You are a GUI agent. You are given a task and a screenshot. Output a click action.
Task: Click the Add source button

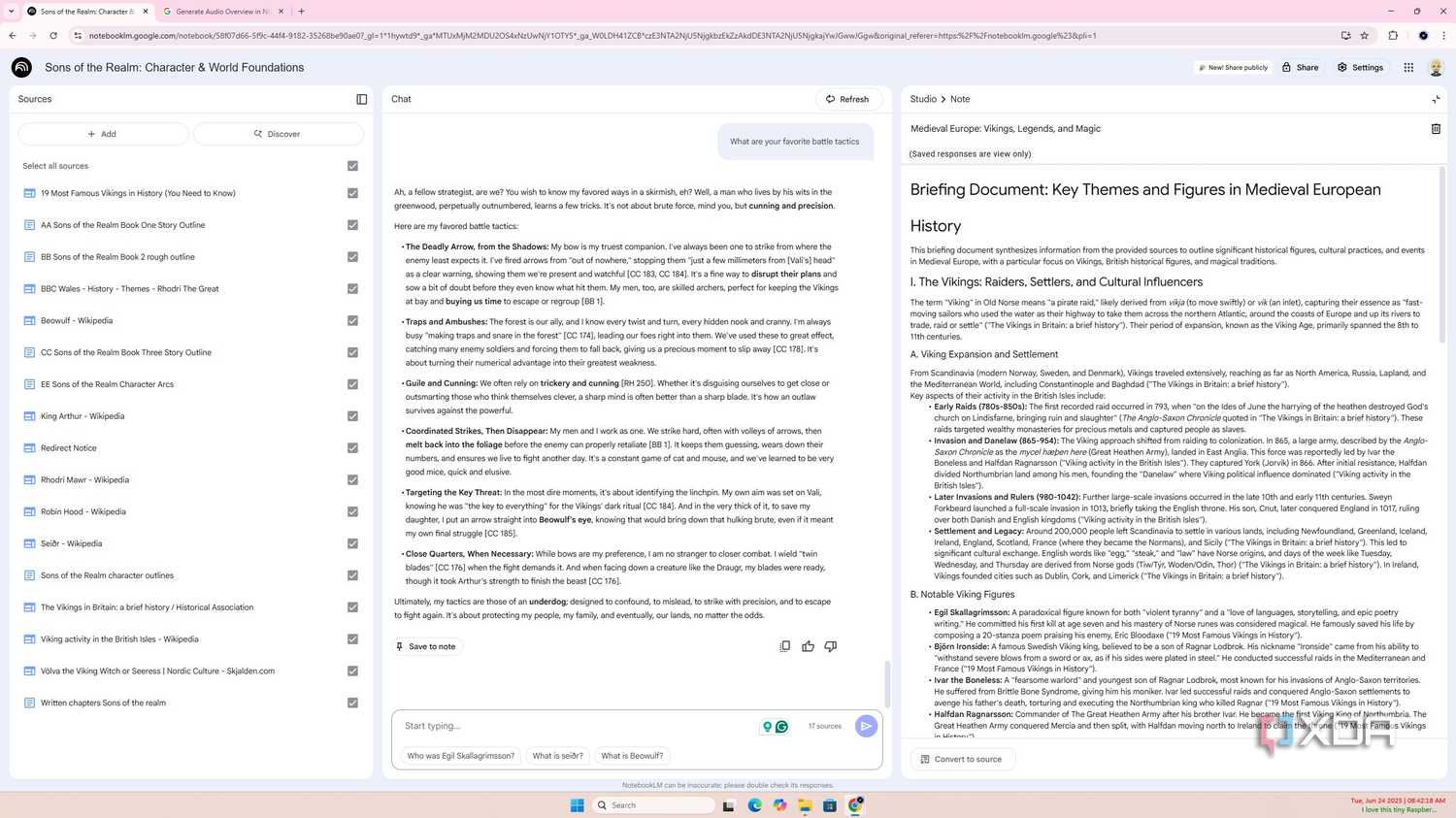[103, 134]
